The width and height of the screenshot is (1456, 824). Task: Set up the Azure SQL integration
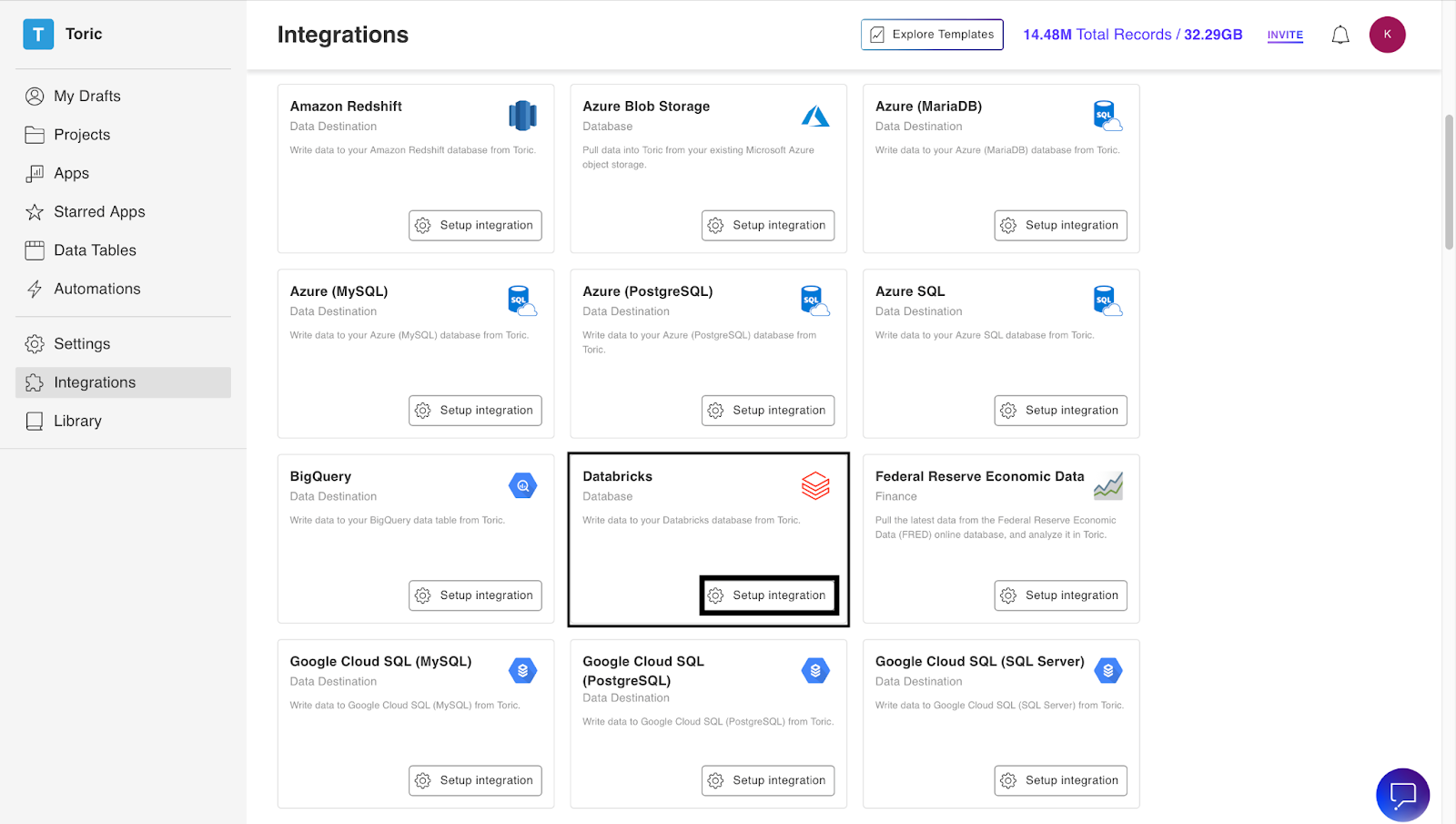tap(1060, 411)
